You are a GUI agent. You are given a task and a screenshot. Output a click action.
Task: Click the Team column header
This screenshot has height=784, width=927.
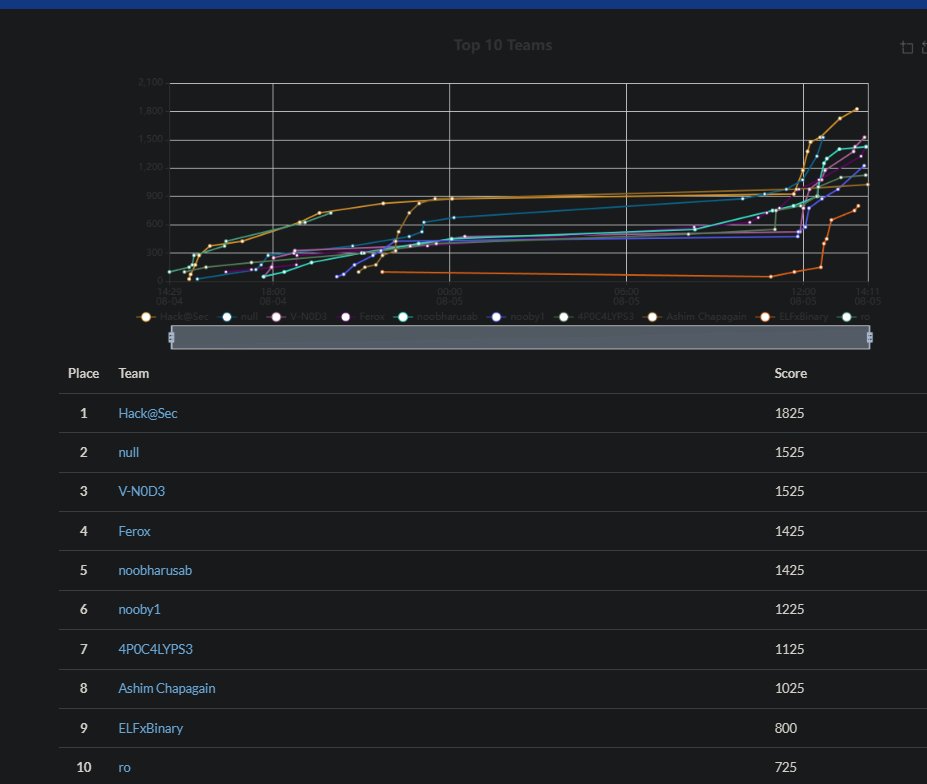point(134,373)
